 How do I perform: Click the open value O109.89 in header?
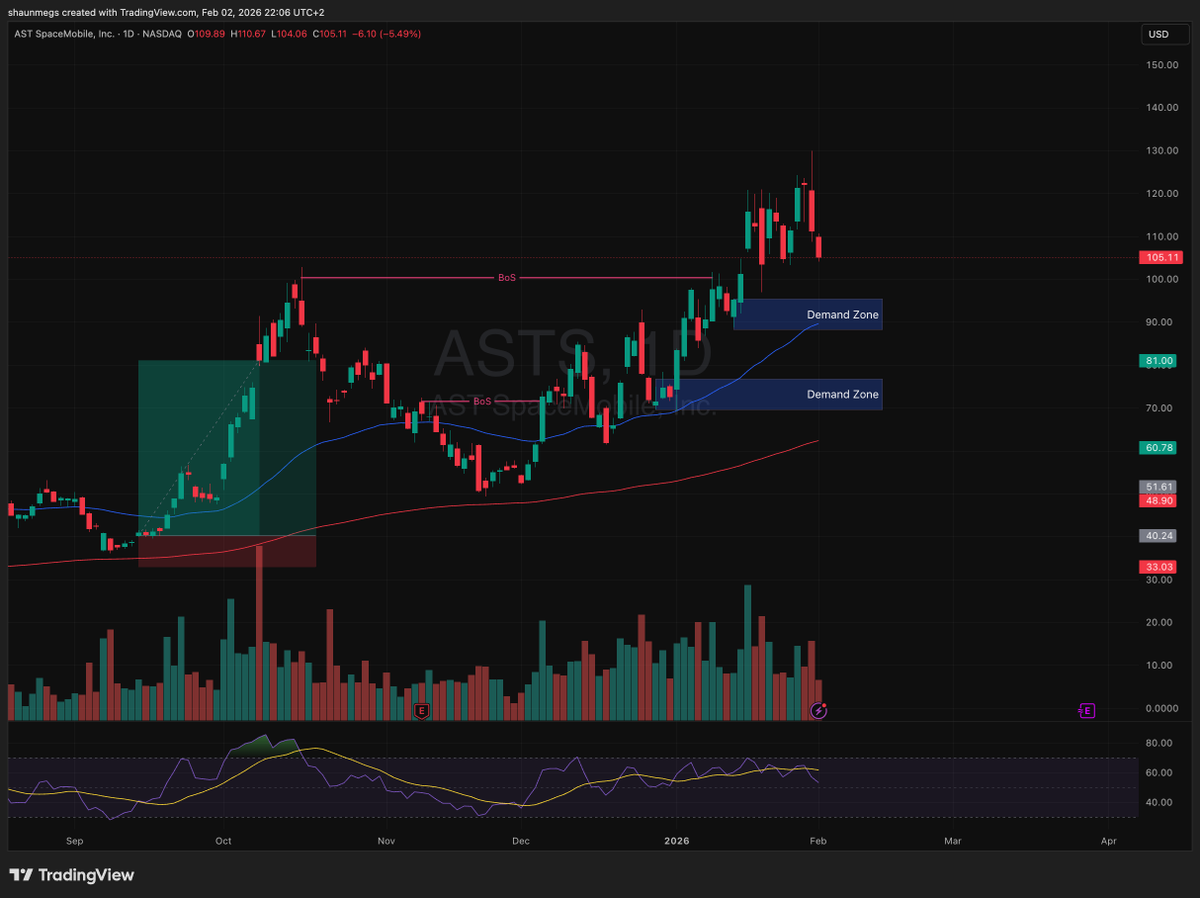pyautogui.click(x=208, y=33)
